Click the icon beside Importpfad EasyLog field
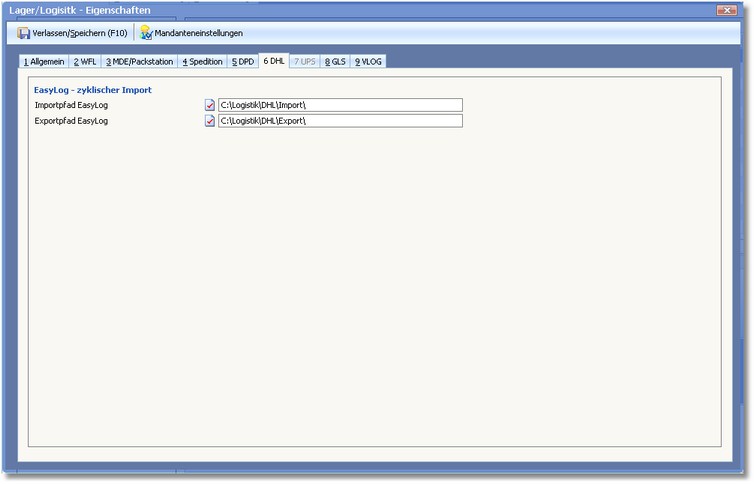The height and width of the screenshot is (484, 754). pyautogui.click(x=210, y=105)
